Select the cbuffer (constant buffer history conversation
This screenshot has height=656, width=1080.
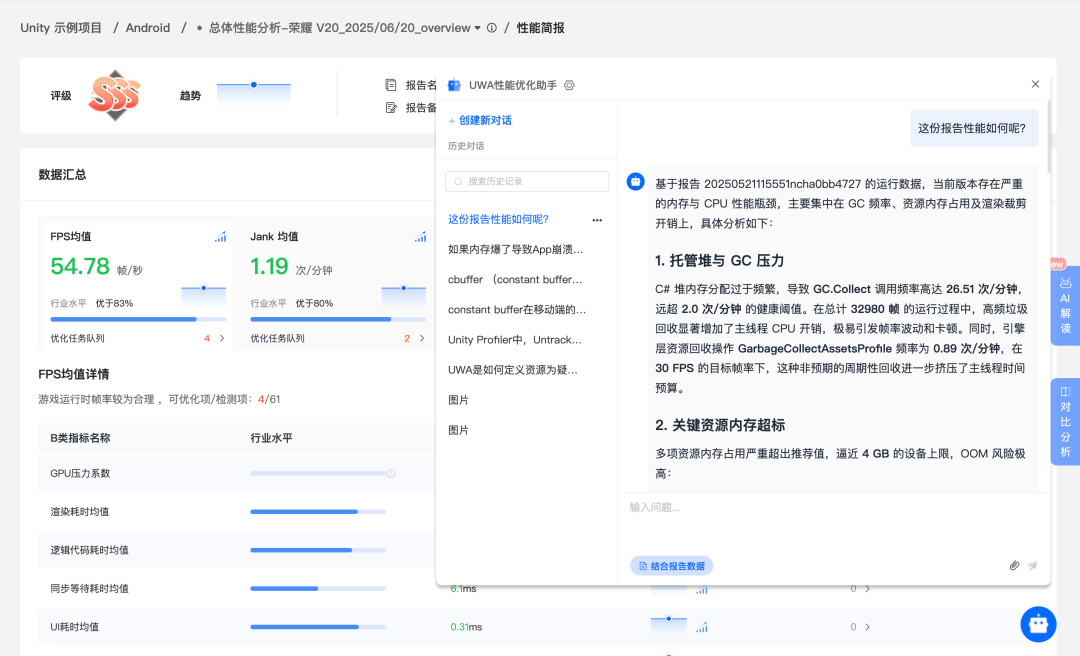(x=515, y=280)
